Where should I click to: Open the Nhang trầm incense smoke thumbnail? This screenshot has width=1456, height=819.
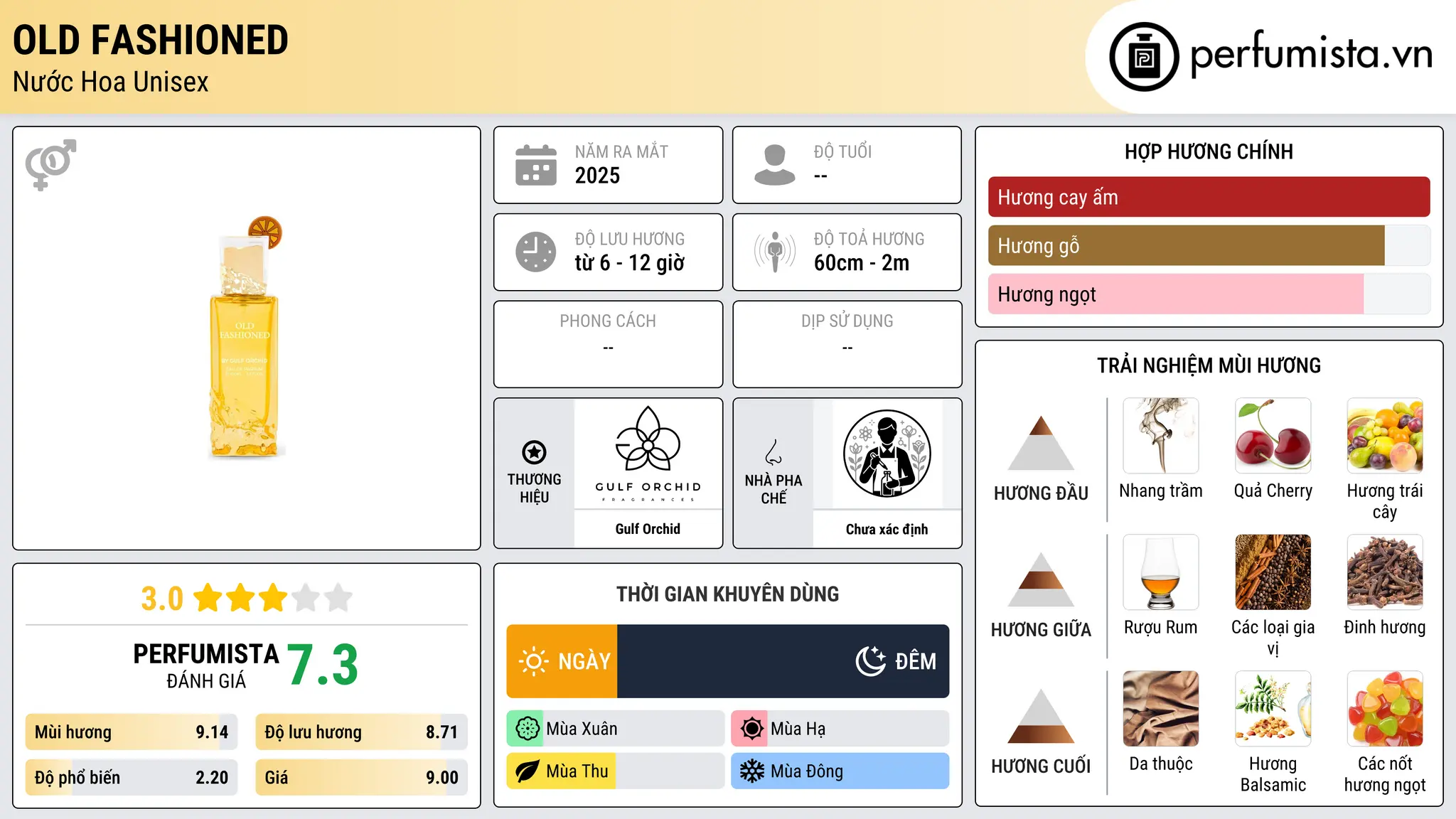click(x=1161, y=436)
